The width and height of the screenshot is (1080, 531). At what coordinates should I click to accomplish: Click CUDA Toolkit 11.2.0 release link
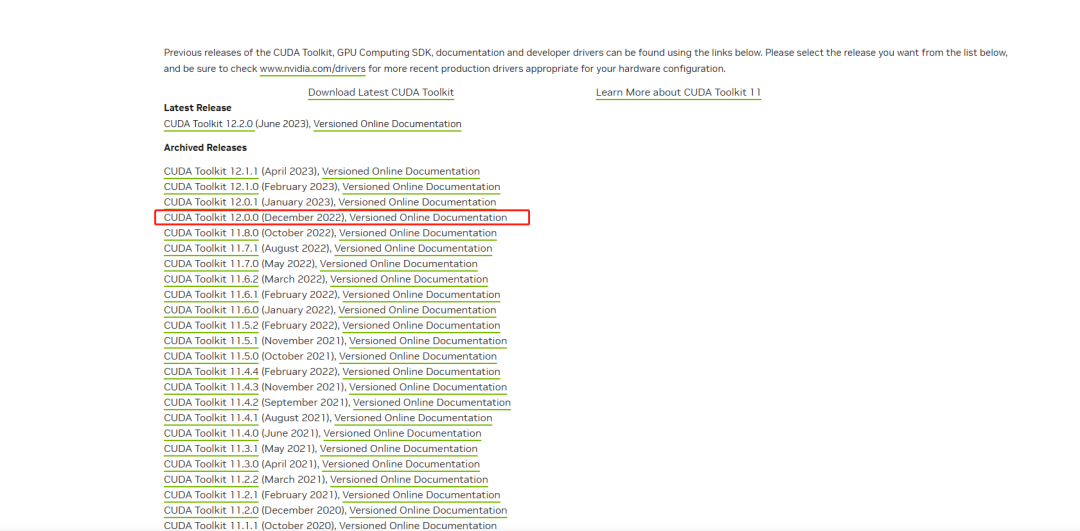[x=211, y=510]
